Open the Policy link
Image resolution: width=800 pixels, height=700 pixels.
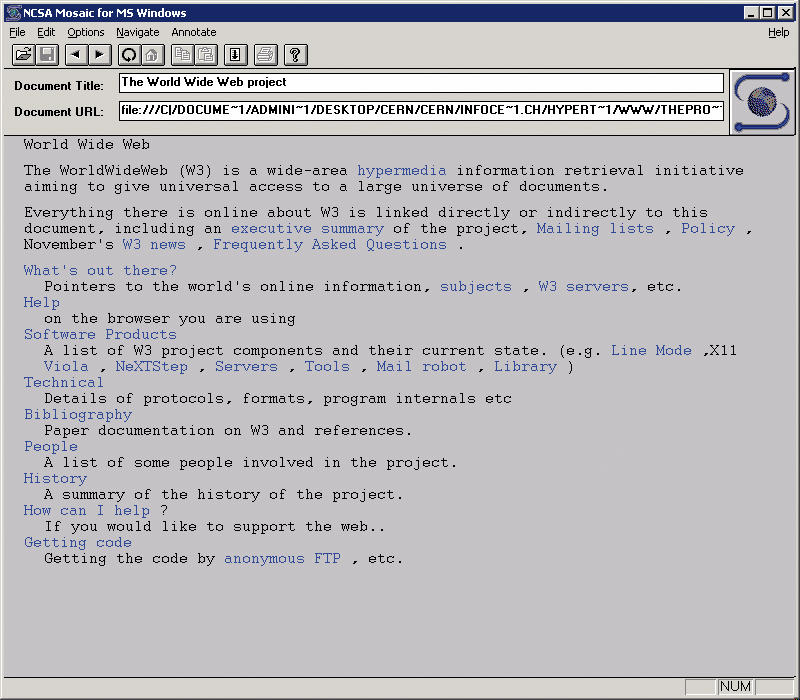[708, 229]
